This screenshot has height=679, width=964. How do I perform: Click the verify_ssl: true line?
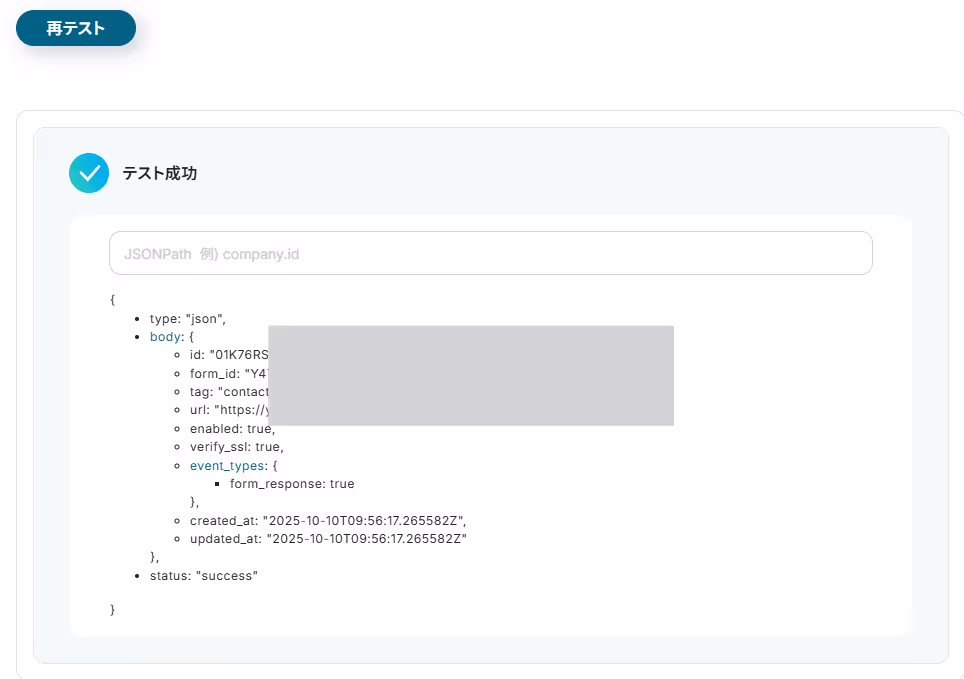click(237, 447)
